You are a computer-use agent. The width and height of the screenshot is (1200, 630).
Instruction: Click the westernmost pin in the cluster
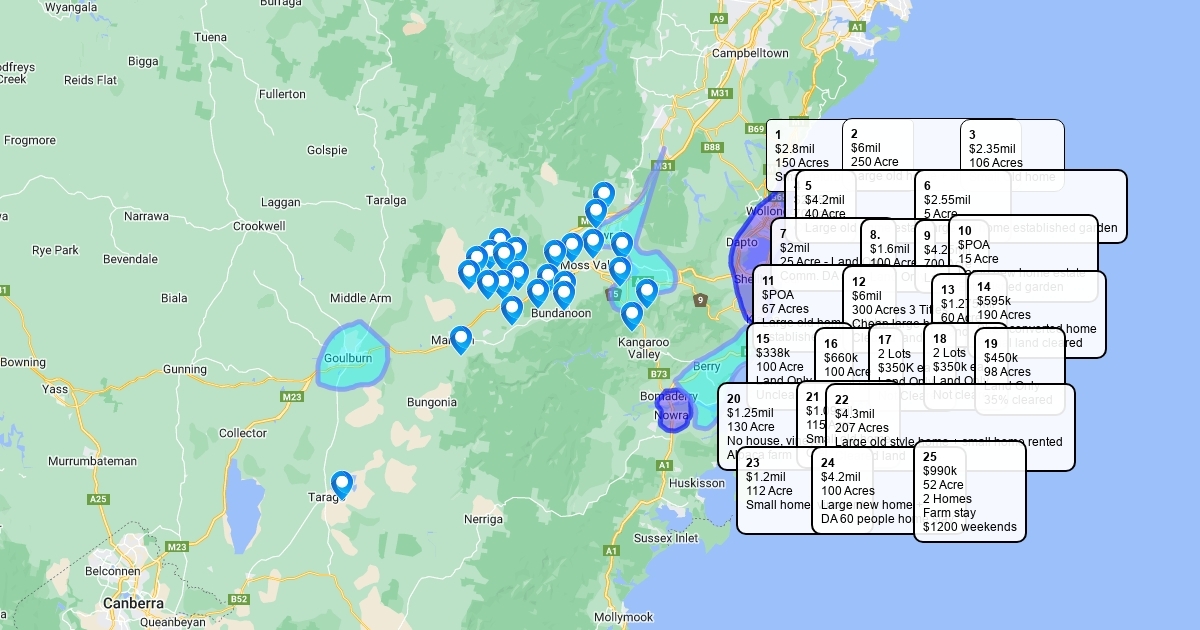pos(468,273)
